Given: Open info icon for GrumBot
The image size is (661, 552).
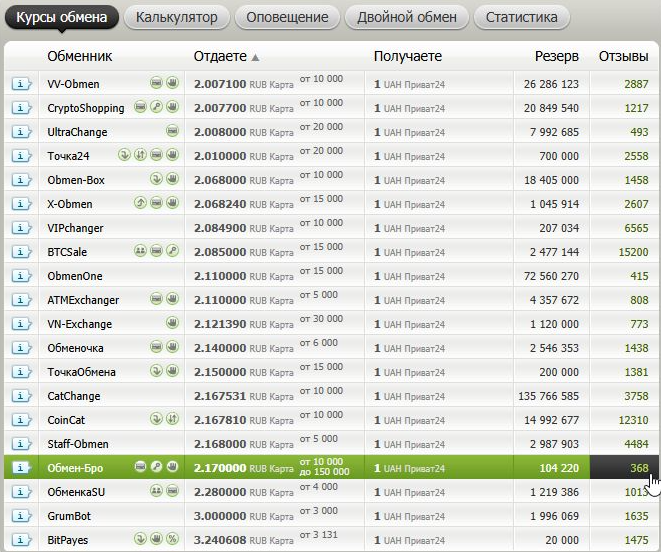Looking at the screenshot, I should pyautogui.click(x=21, y=516).
